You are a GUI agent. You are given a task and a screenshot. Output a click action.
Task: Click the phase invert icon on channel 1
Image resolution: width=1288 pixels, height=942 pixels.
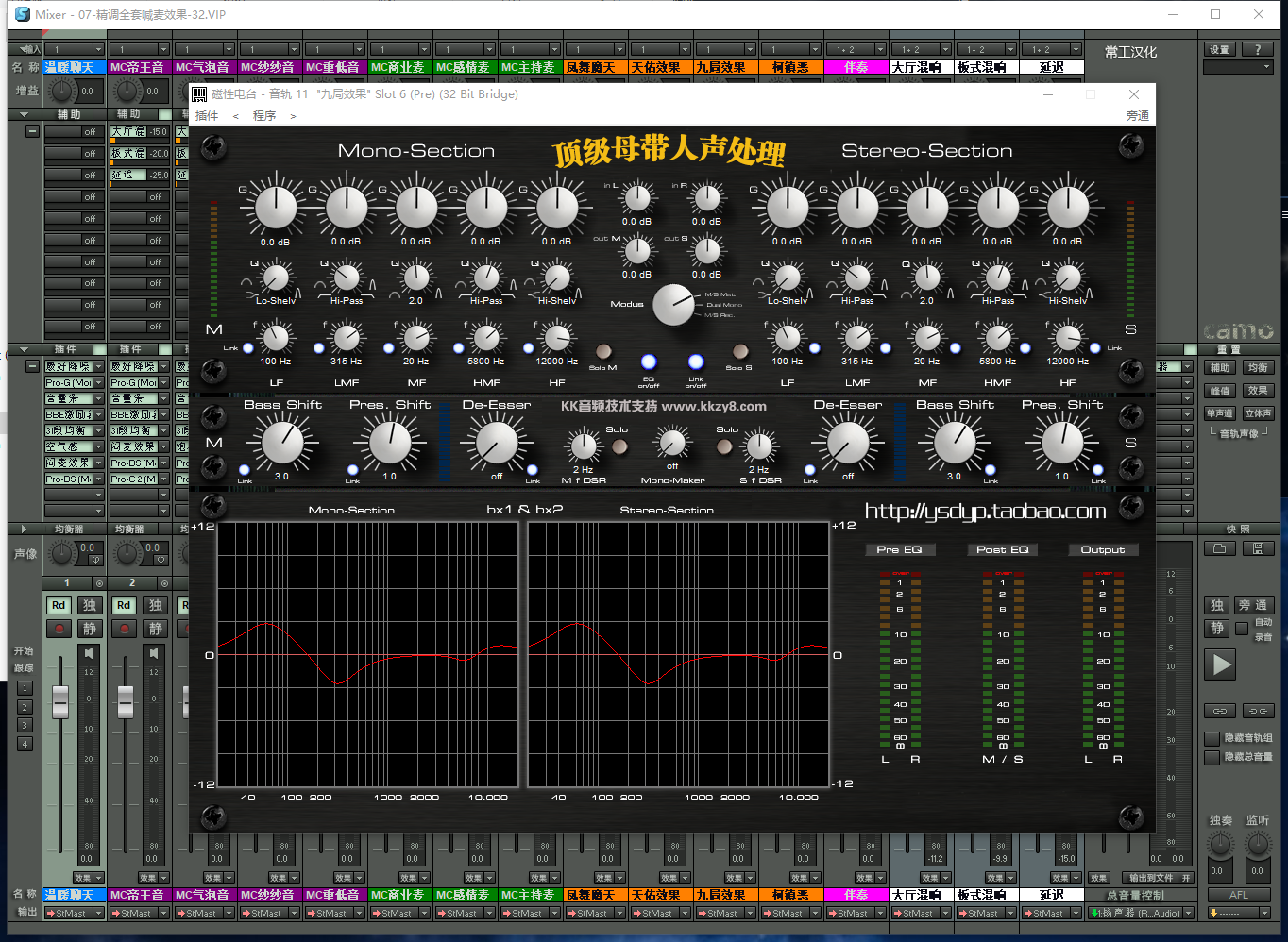95,560
